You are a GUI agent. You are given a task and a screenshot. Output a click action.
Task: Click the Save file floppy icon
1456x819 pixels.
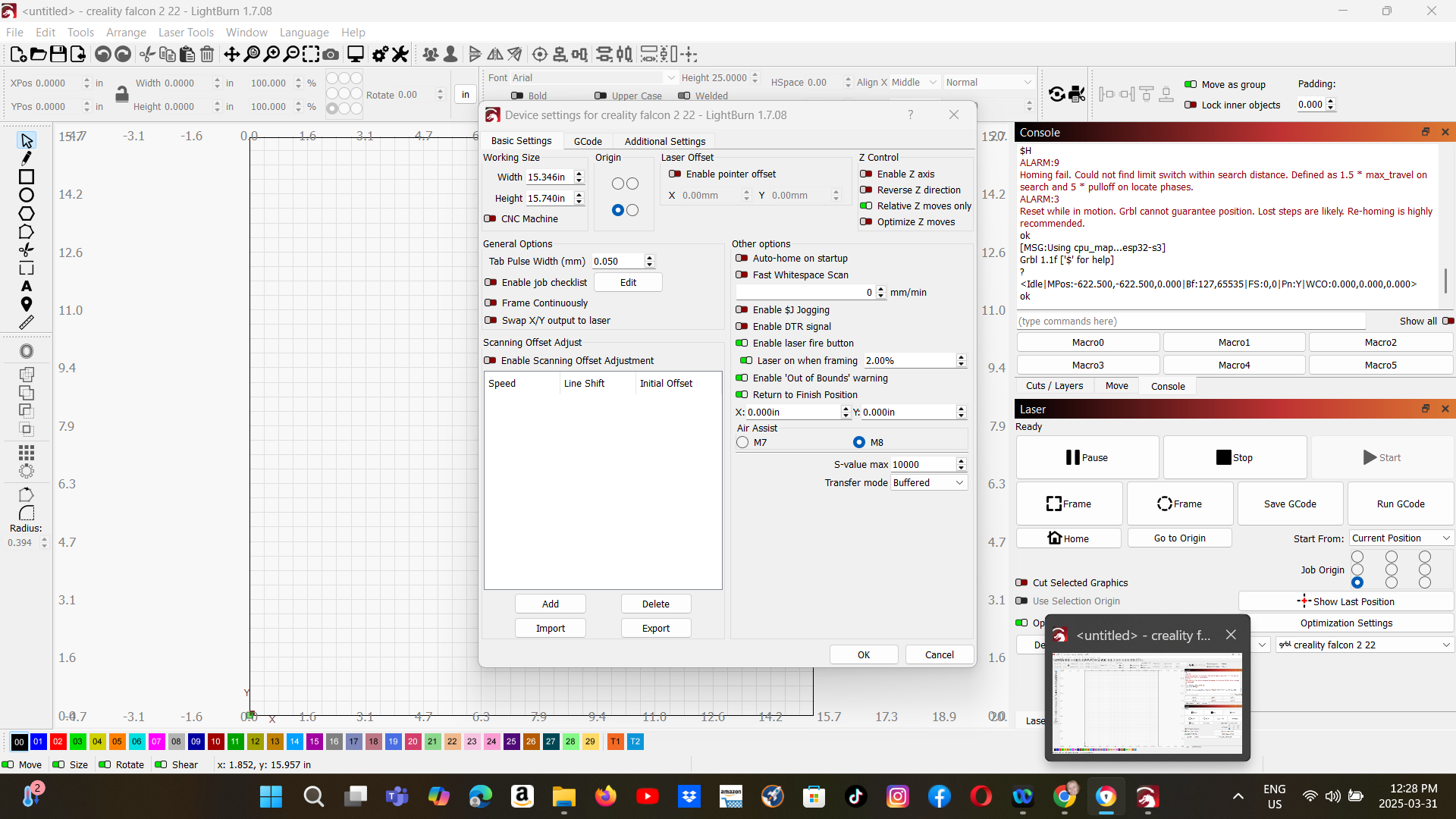(58, 54)
